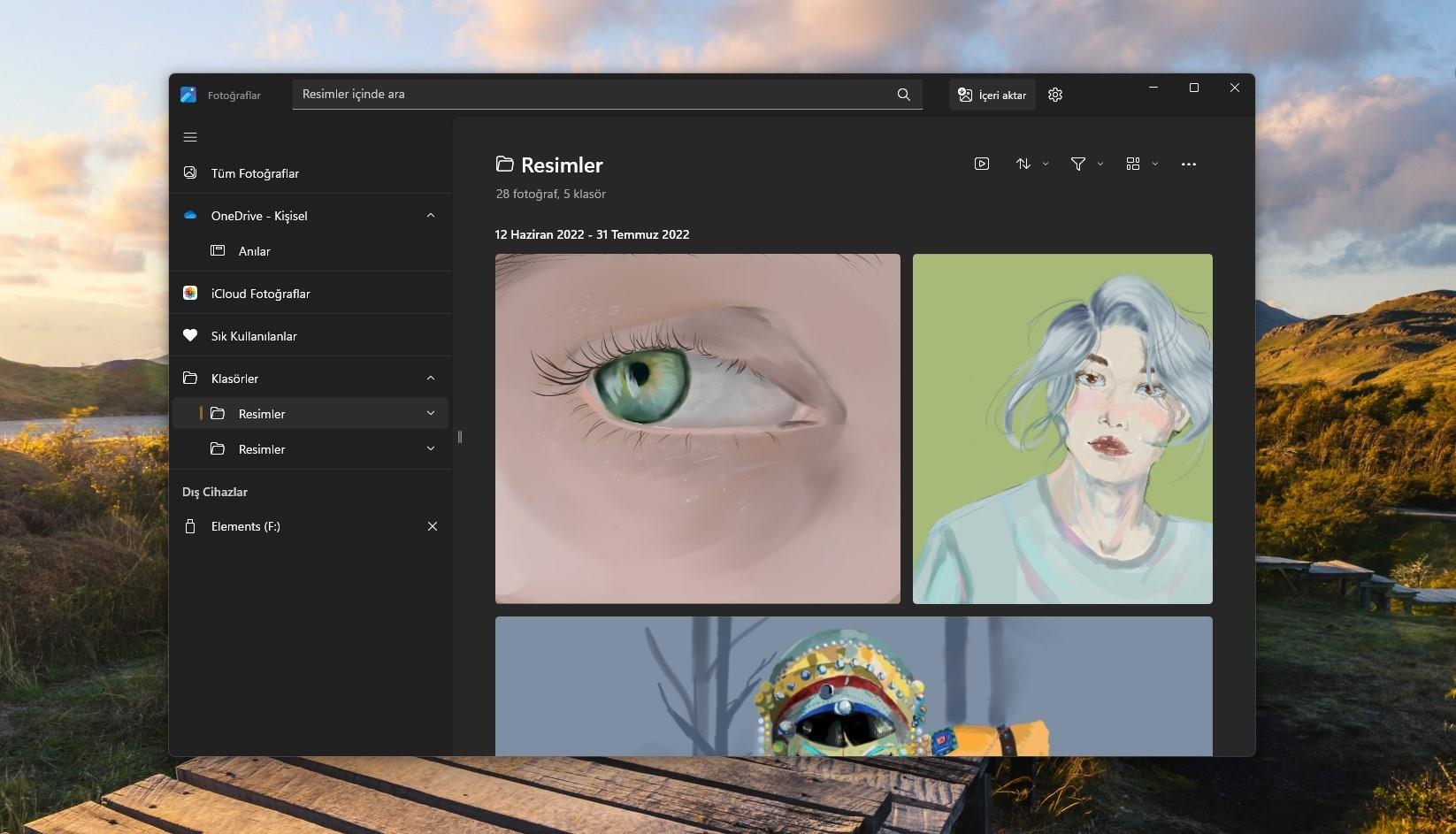Click the Resimler folder heading

562,165
